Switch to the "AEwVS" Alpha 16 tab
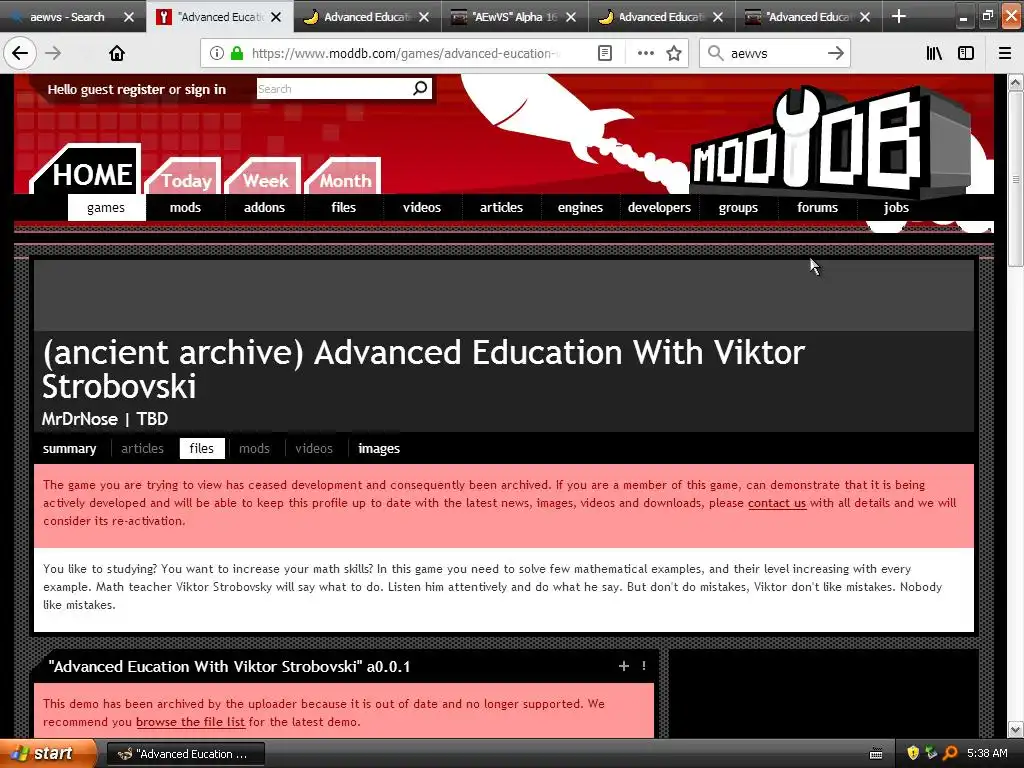The height and width of the screenshot is (768, 1024). coord(515,17)
